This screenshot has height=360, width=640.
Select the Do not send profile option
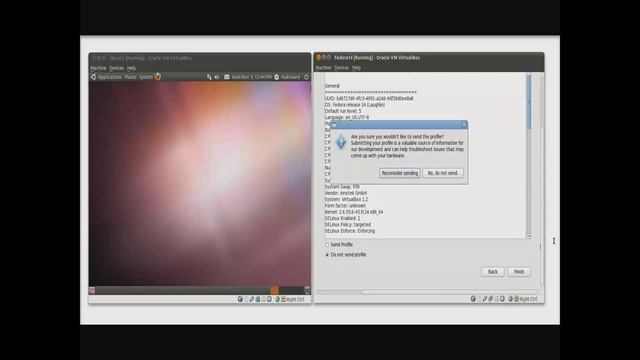pyautogui.click(x=345, y=255)
